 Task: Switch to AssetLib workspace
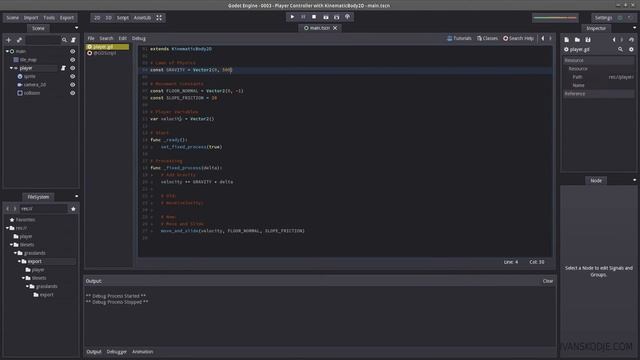click(x=142, y=18)
